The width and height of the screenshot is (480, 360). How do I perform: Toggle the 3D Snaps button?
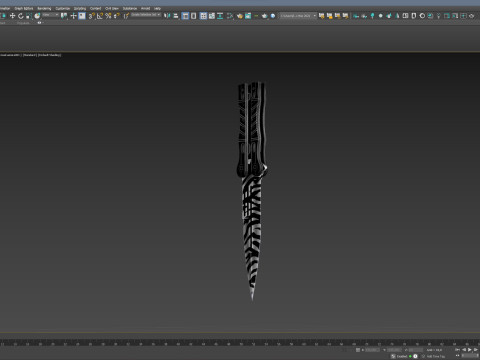pyautogui.click(x=91, y=16)
